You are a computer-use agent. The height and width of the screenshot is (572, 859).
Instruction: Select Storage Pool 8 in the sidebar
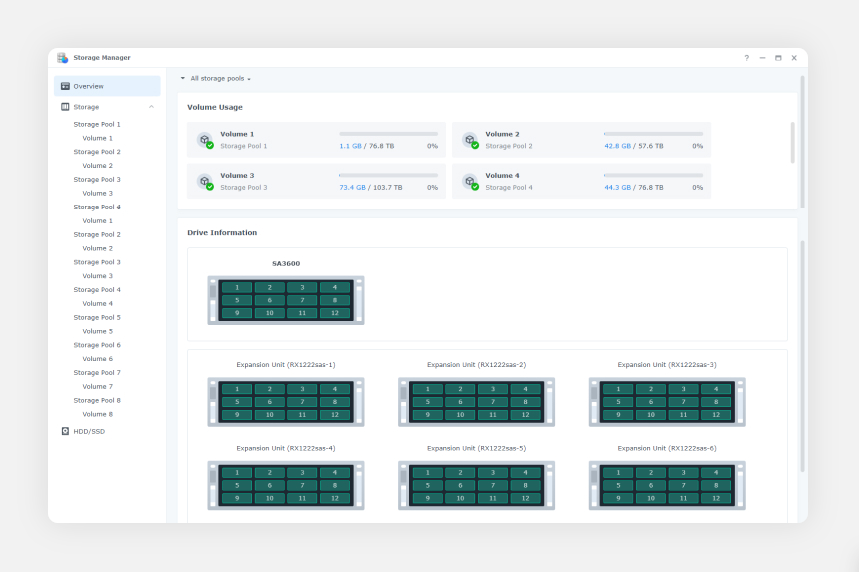point(97,401)
